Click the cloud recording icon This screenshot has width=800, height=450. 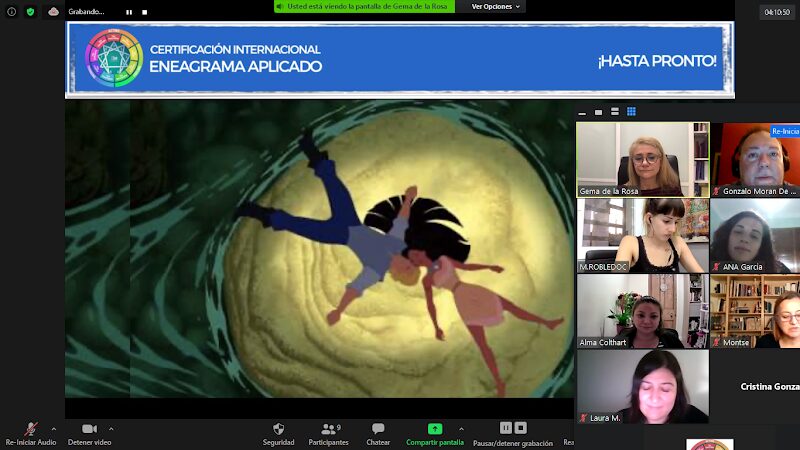tap(53, 11)
